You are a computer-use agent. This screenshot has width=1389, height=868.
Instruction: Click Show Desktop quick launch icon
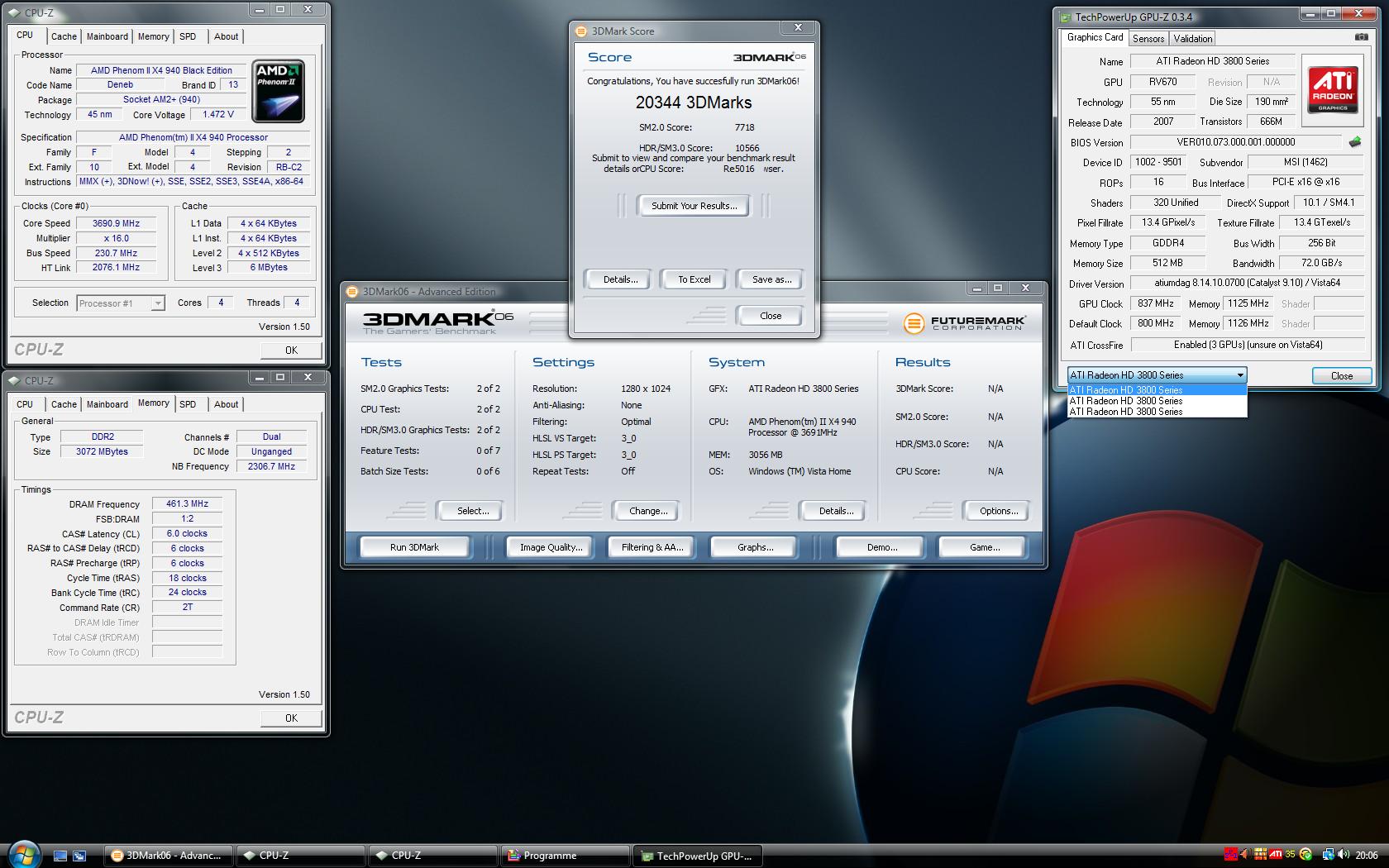(60, 856)
